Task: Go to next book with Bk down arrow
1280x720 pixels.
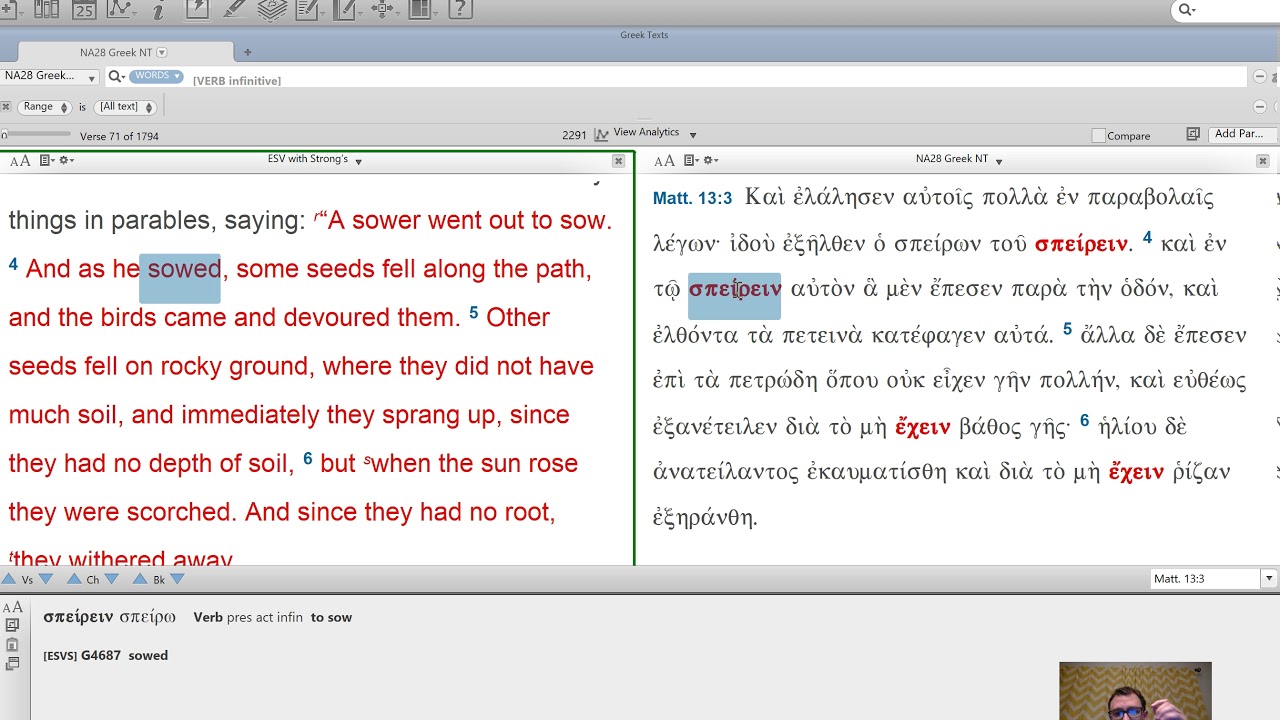Action: (177, 579)
